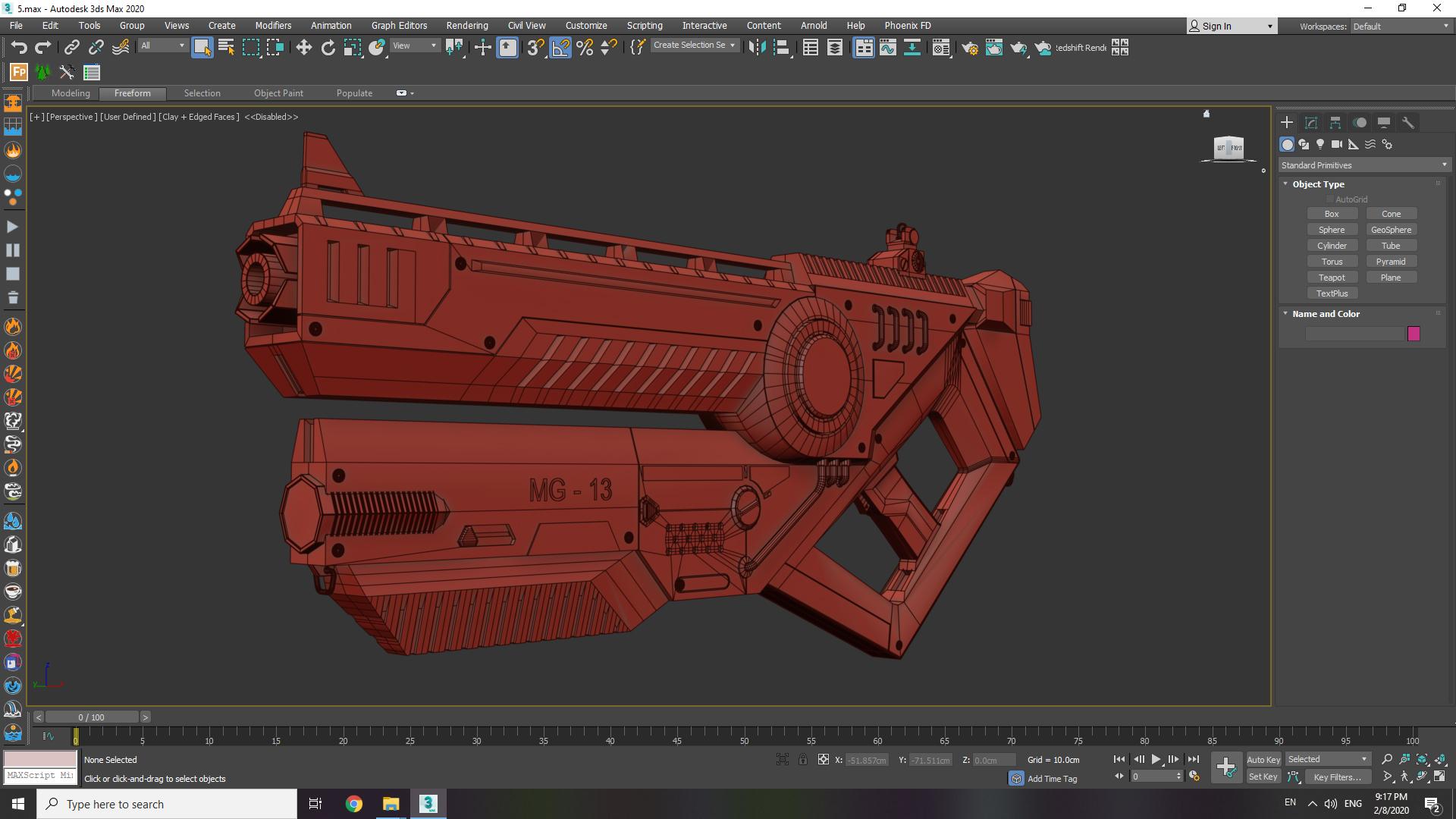Click the Bind to Space Warp icon
The image size is (1456, 819).
[121, 47]
